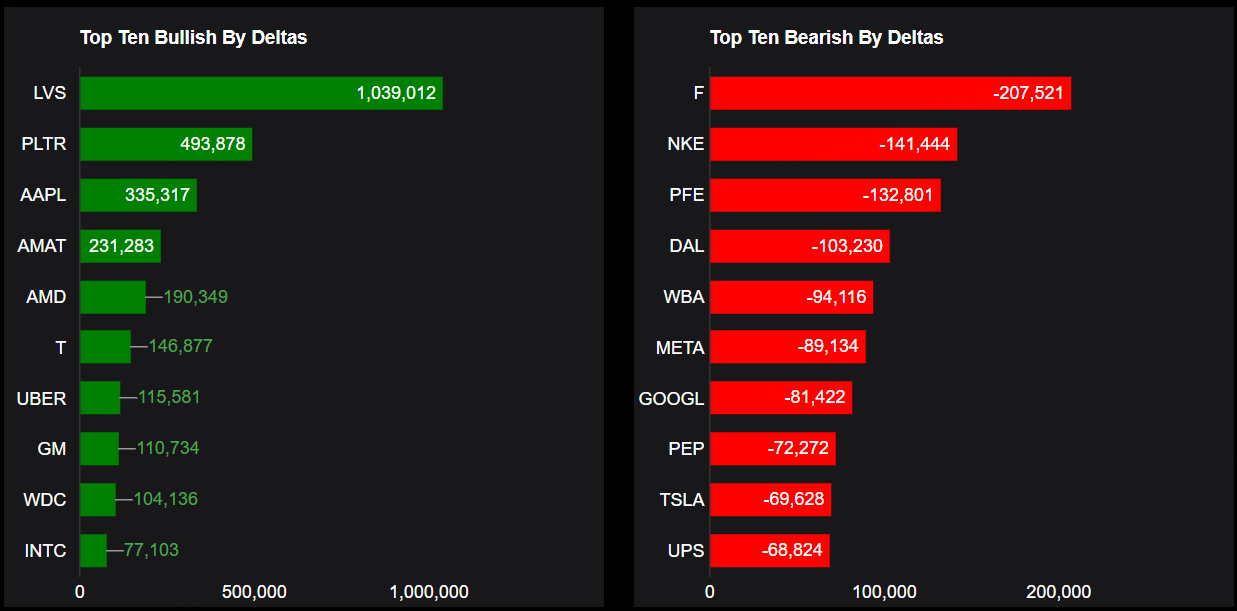Viewport: 1237px width, 611px height.
Task: Click the INTC bullish bar
Action: click(x=93, y=550)
